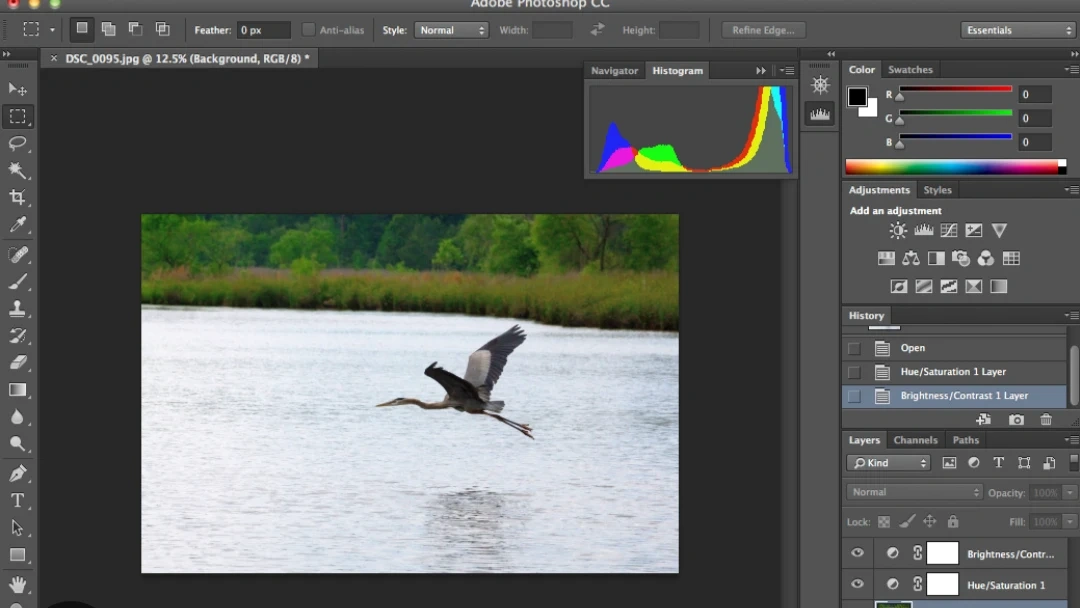Select the Rectangle shape tool

tap(17, 555)
